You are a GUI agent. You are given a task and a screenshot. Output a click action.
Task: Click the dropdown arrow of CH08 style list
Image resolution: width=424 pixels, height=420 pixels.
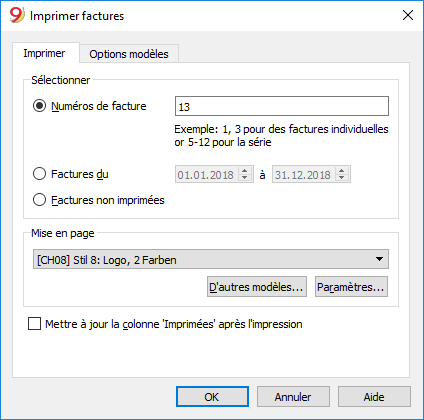coord(379,259)
